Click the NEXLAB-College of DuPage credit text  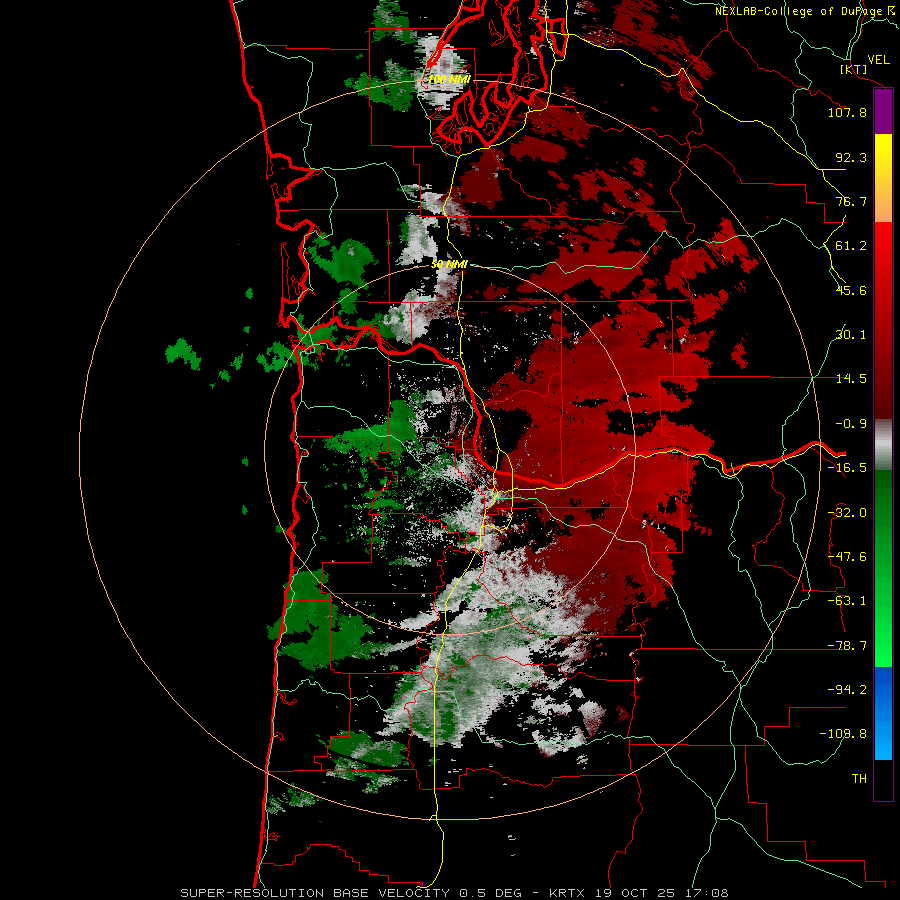[x=806, y=11]
